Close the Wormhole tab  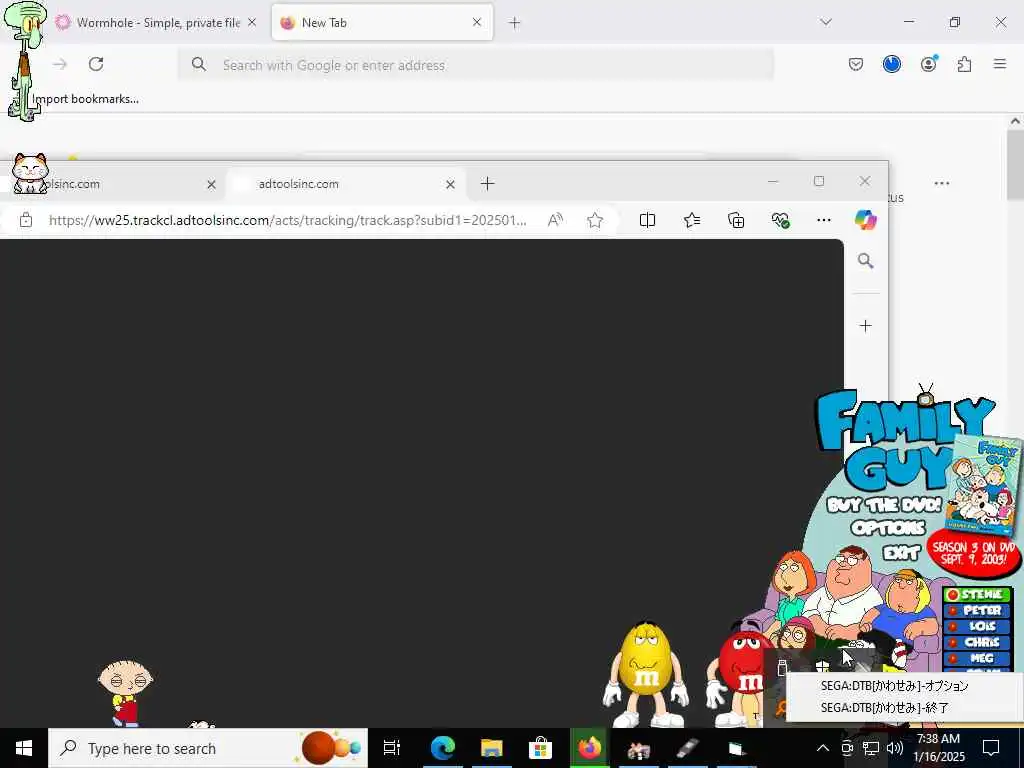click(252, 22)
